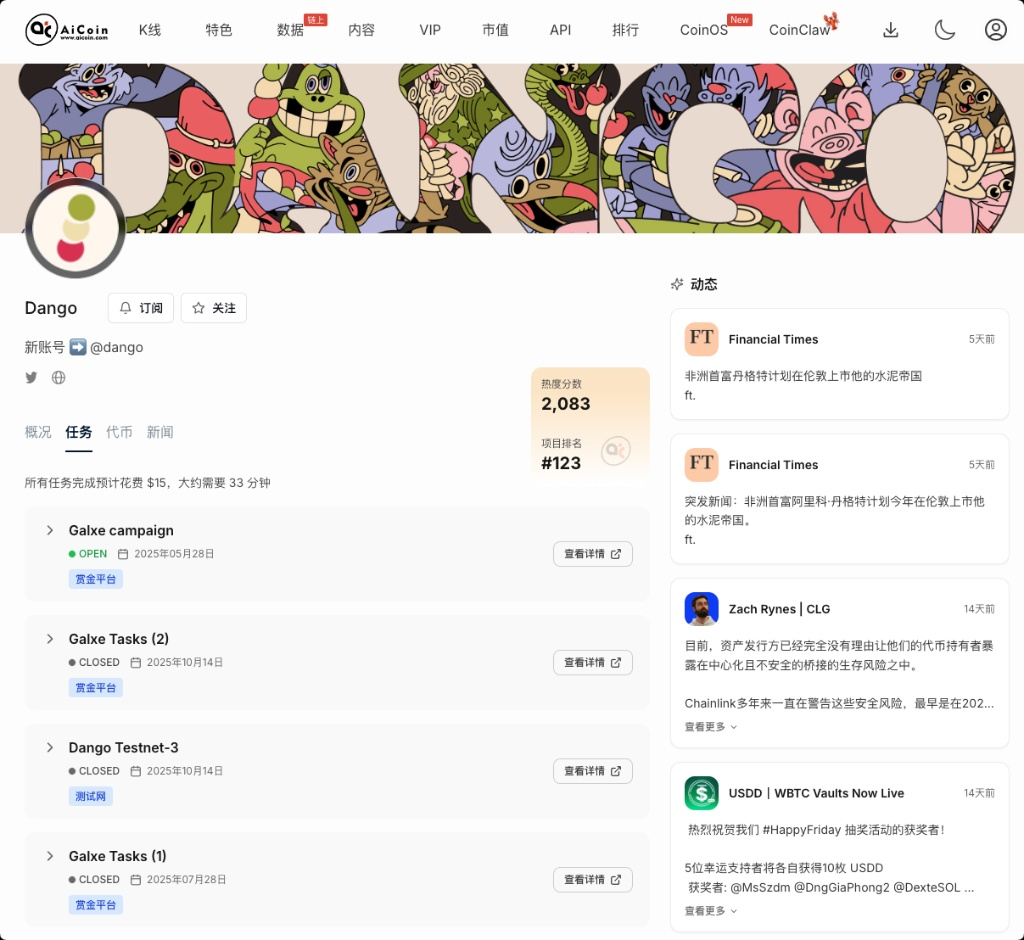Image resolution: width=1024 pixels, height=940 pixels.
Task: Open CoinOS from top navigation
Action: click(x=703, y=30)
